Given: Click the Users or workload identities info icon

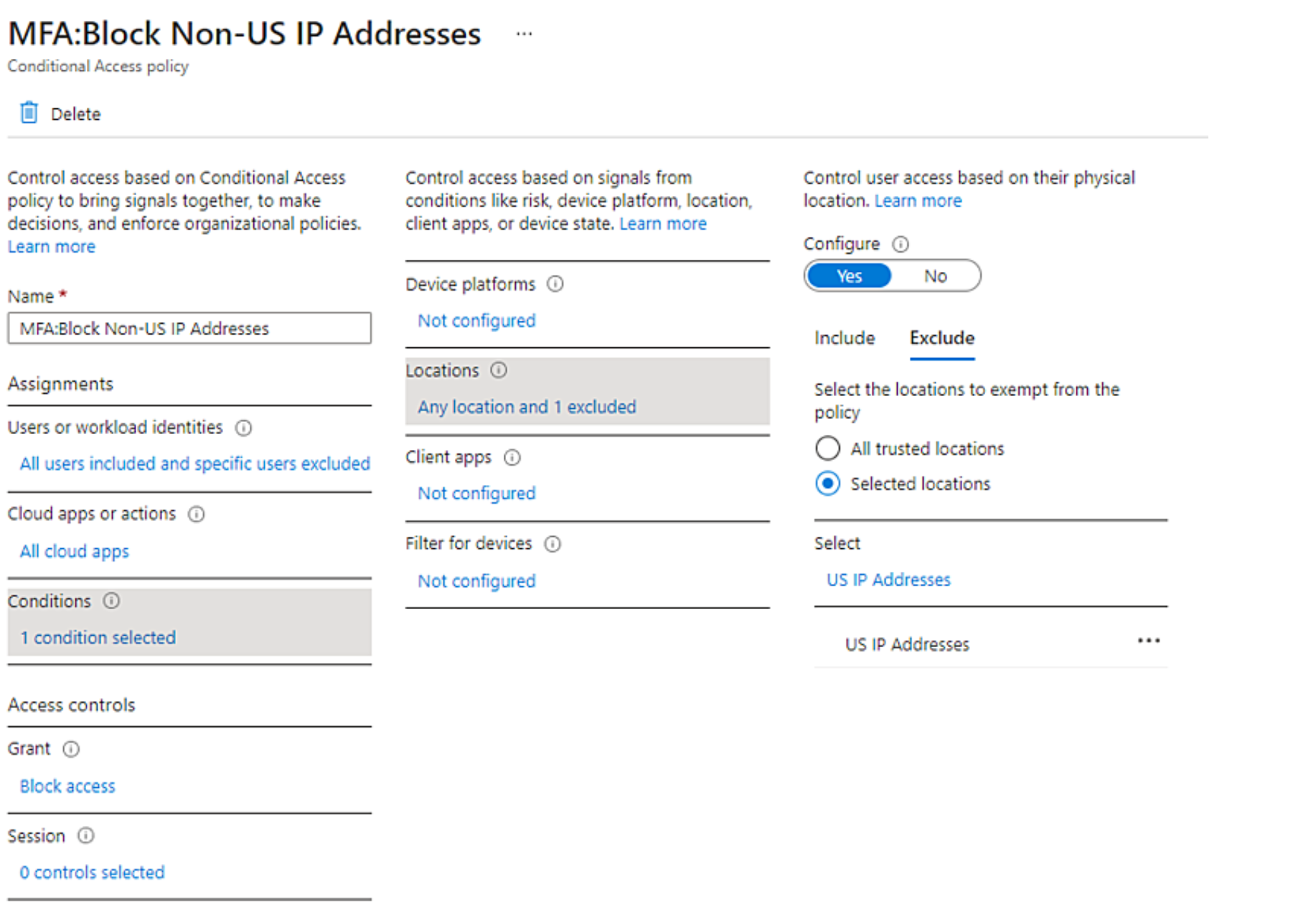Looking at the screenshot, I should coord(243,428).
